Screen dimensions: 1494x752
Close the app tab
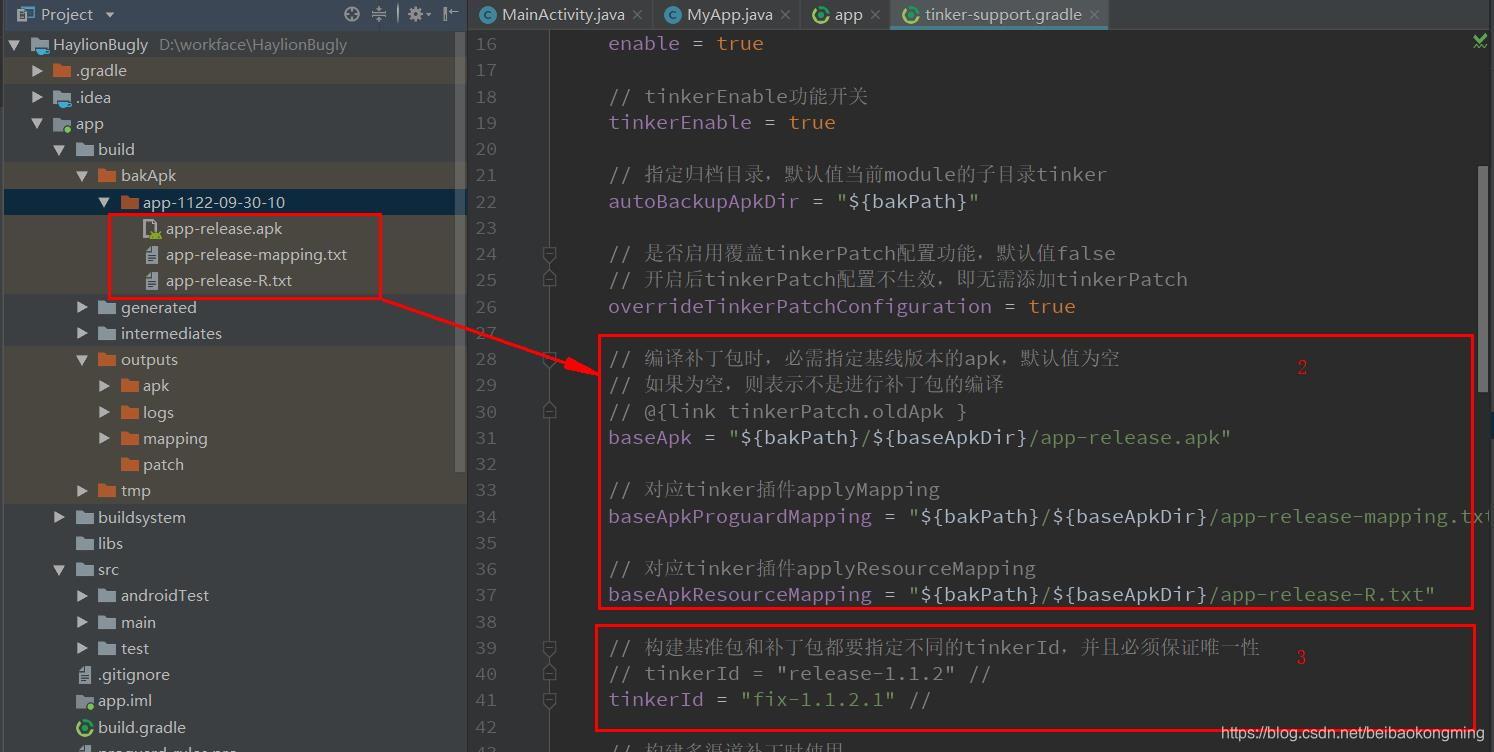point(875,15)
